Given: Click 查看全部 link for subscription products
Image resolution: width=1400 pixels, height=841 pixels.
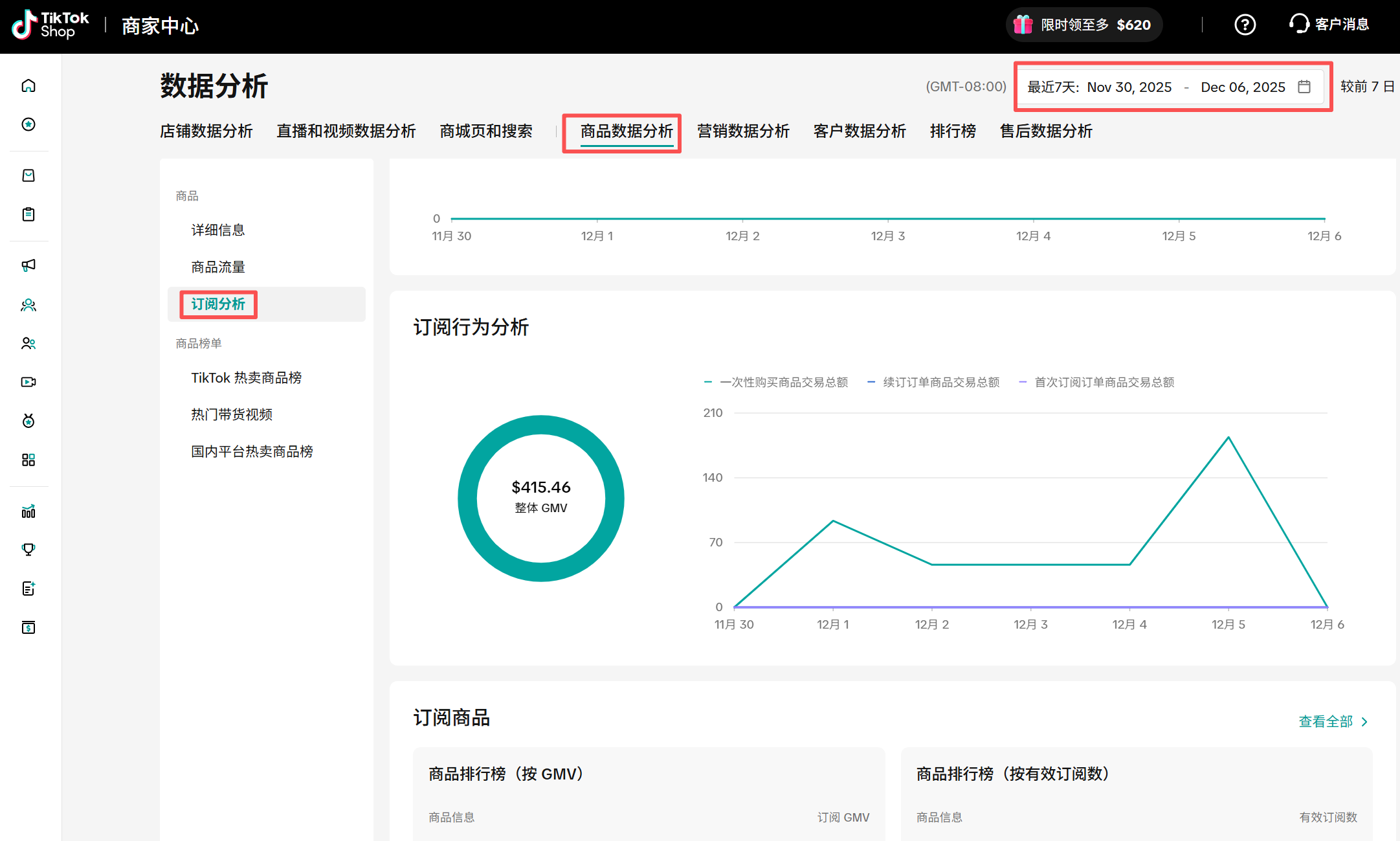Looking at the screenshot, I should 1333,721.
